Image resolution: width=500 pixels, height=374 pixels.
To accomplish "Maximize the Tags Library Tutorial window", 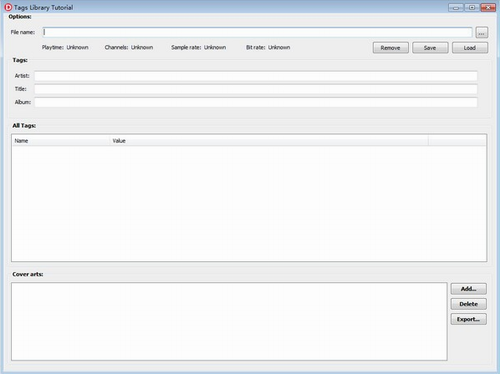I will [472, 7].
